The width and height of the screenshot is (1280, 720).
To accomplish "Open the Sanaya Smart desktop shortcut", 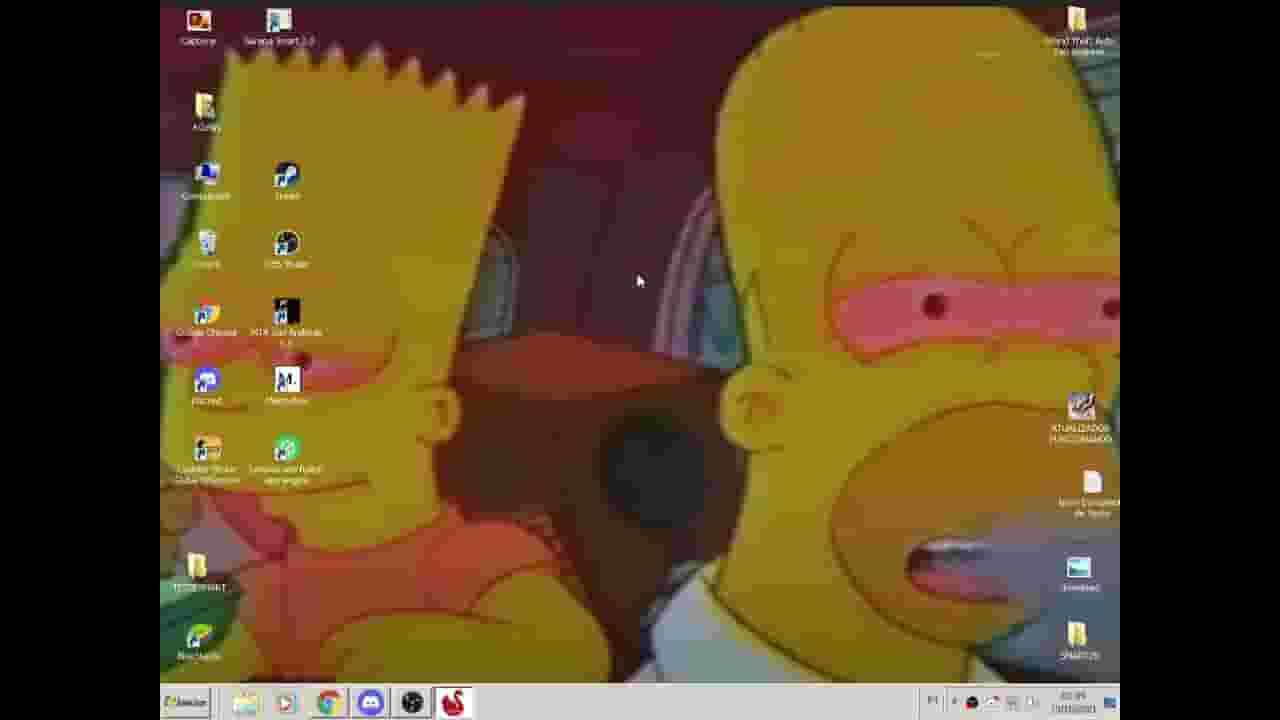I will (279, 27).
